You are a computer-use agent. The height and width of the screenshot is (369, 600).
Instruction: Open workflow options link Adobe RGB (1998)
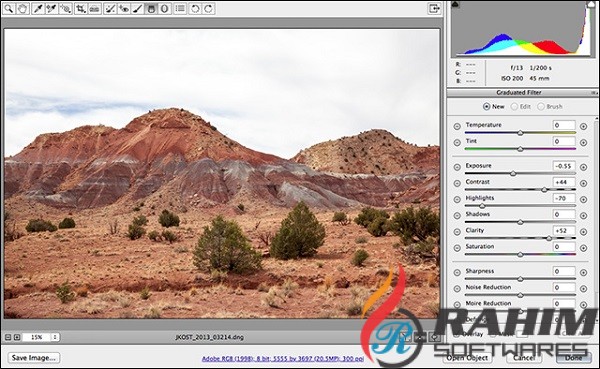tap(282, 359)
